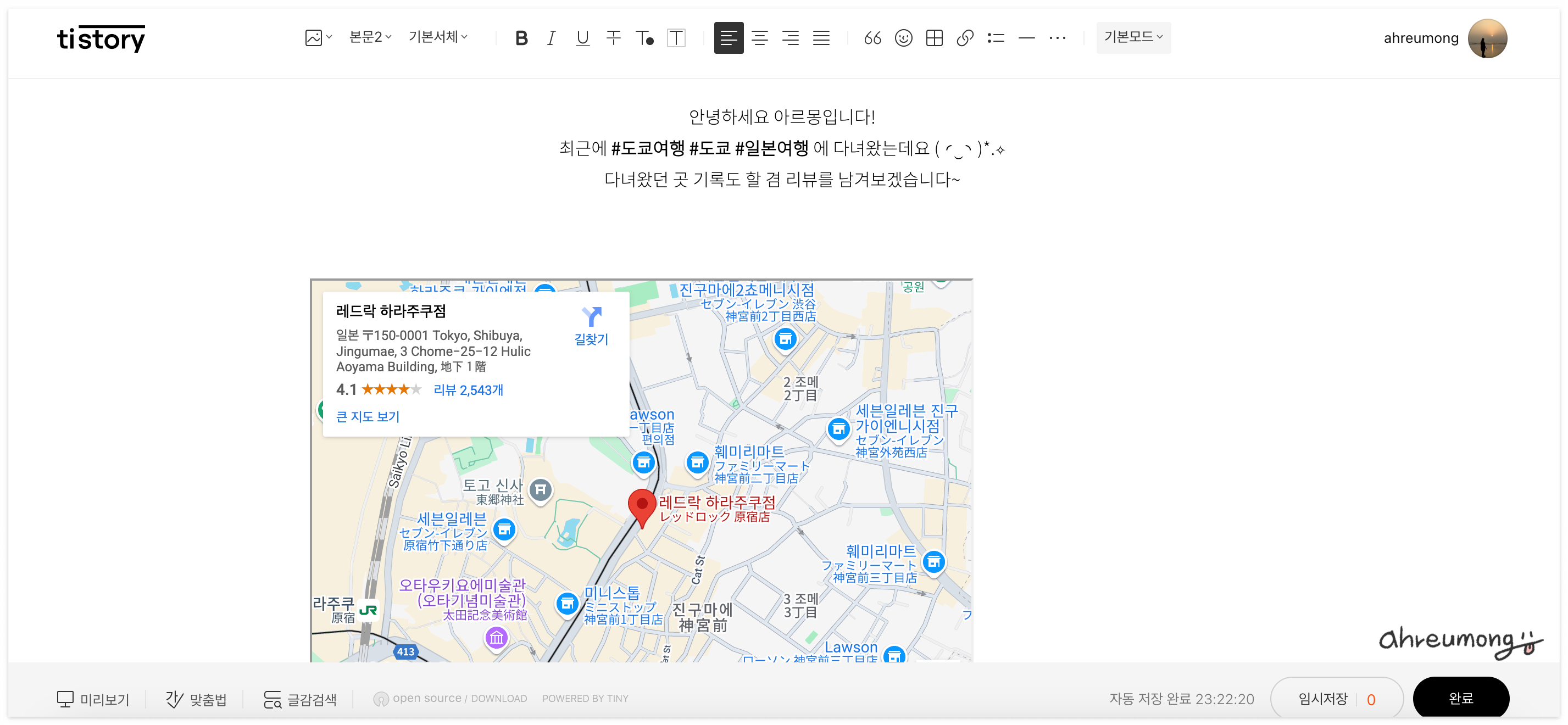Center align the text
Viewport: 1568px width, 725px height.
(760, 38)
